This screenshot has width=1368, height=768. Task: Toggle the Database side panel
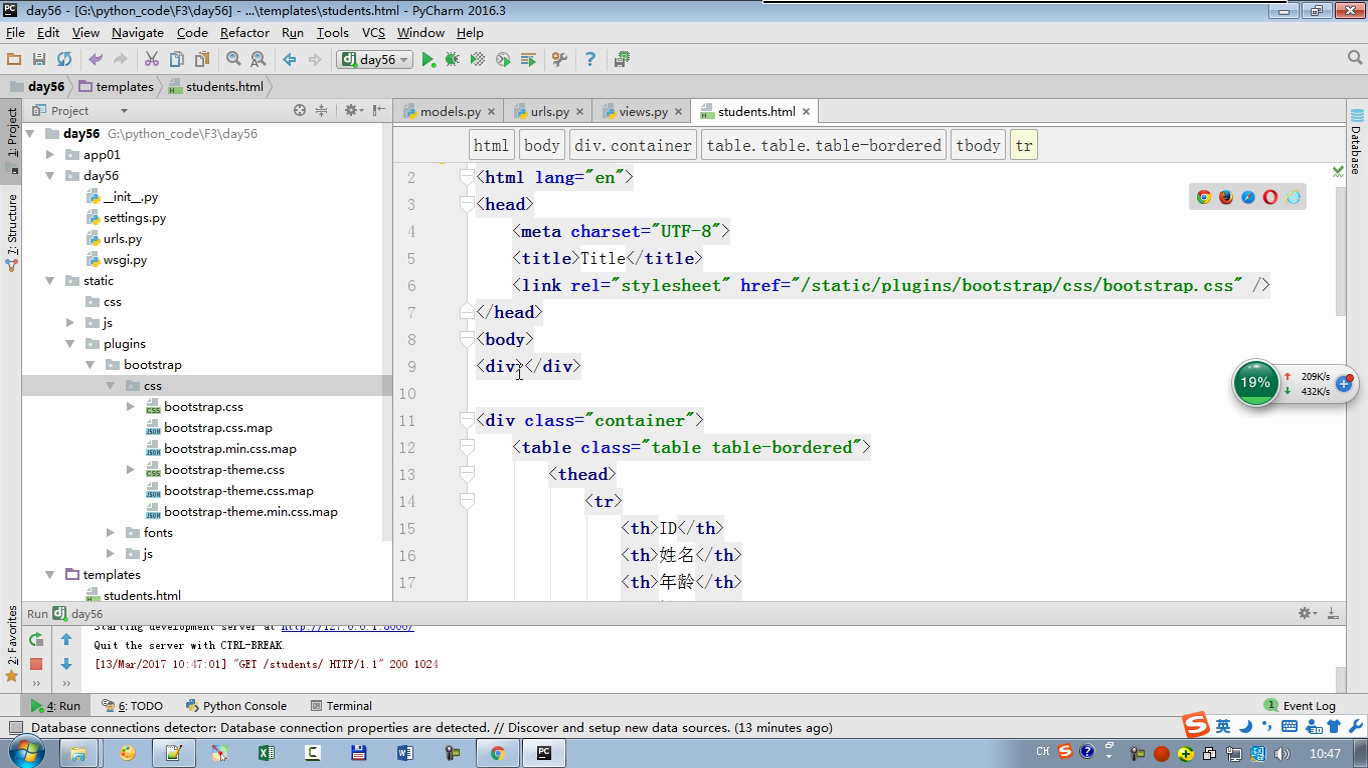(1357, 142)
